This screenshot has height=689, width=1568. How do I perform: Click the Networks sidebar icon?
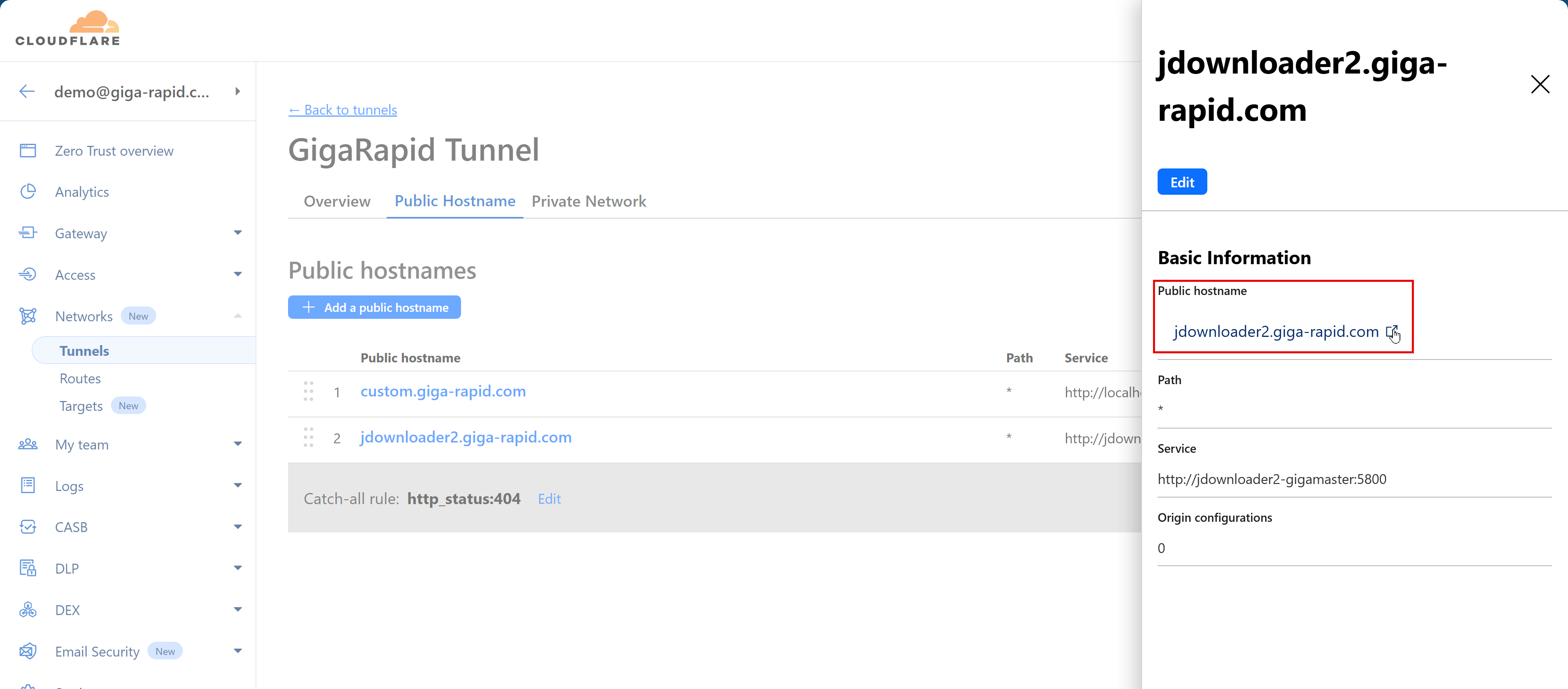pos(28,316)
